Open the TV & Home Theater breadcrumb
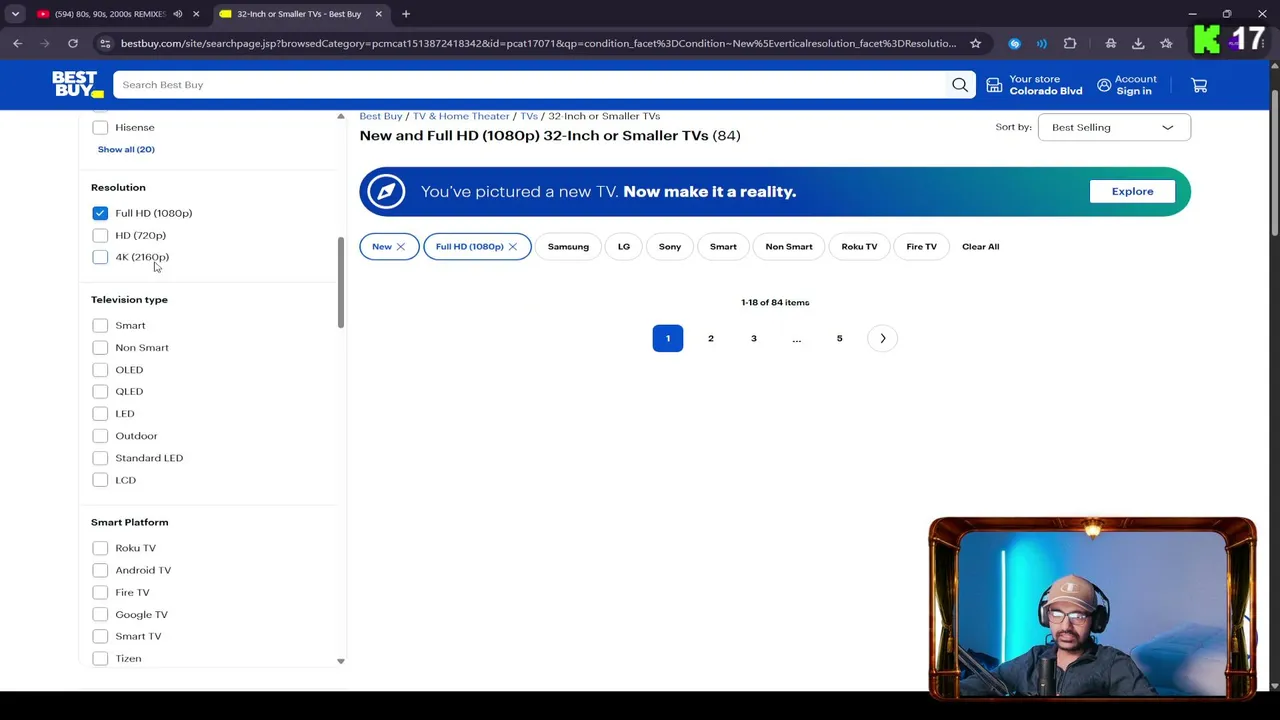Image resolution: width=1280 pixels, height=720 pixels. [x=461, y=116]
